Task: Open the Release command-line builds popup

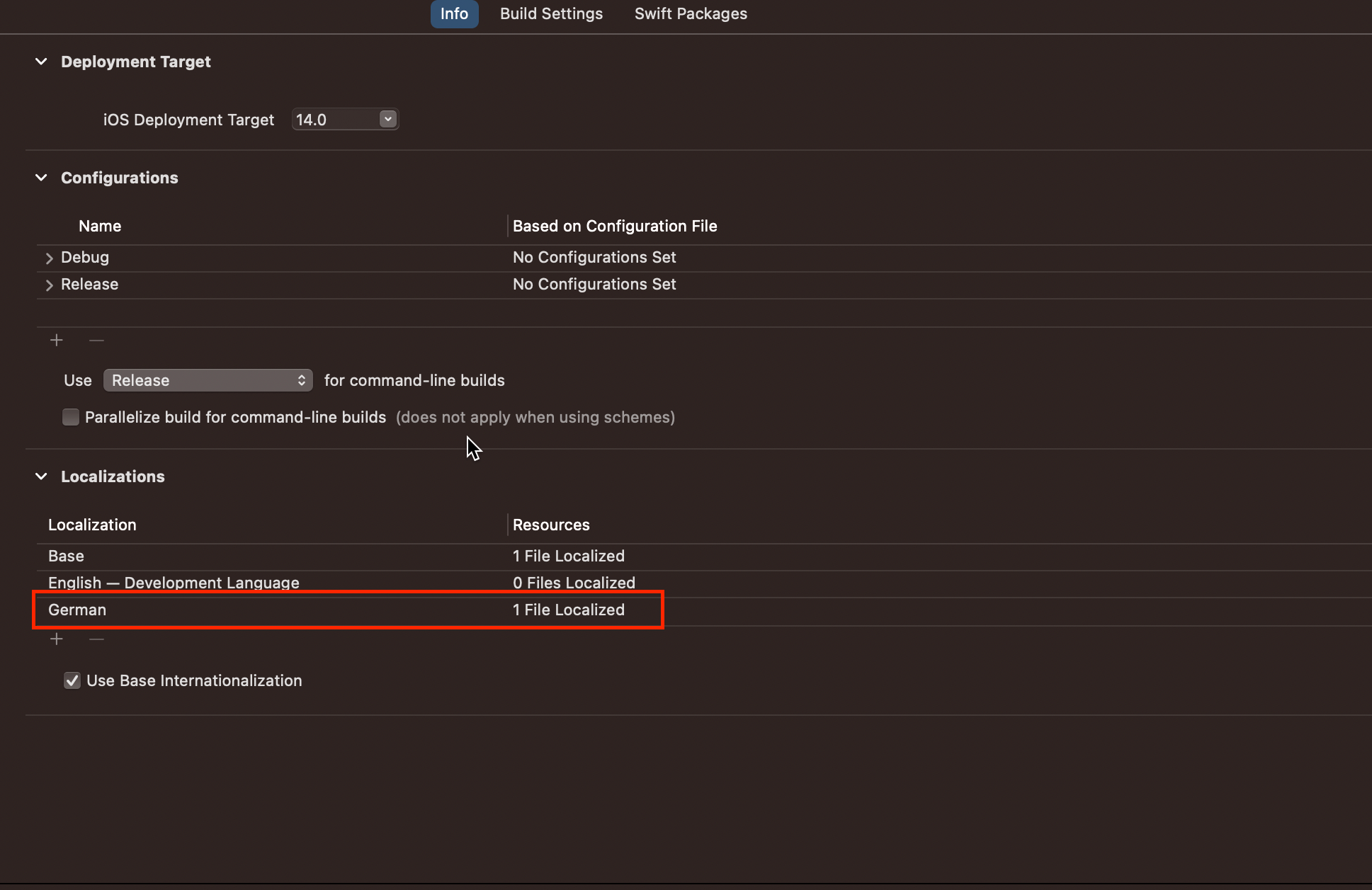Action: pos(208,380)
